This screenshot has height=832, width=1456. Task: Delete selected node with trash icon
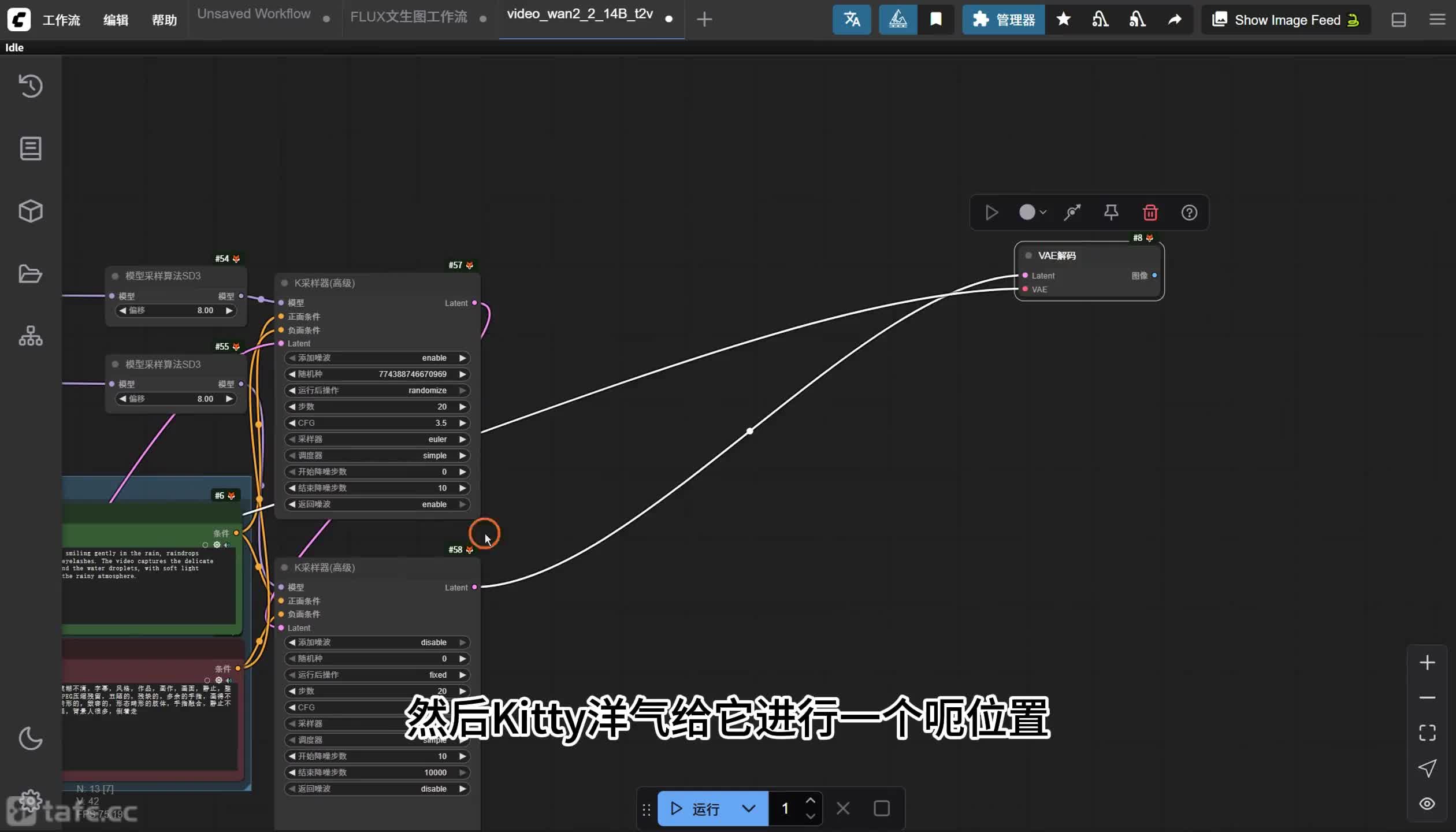[x=1150, y=213]
